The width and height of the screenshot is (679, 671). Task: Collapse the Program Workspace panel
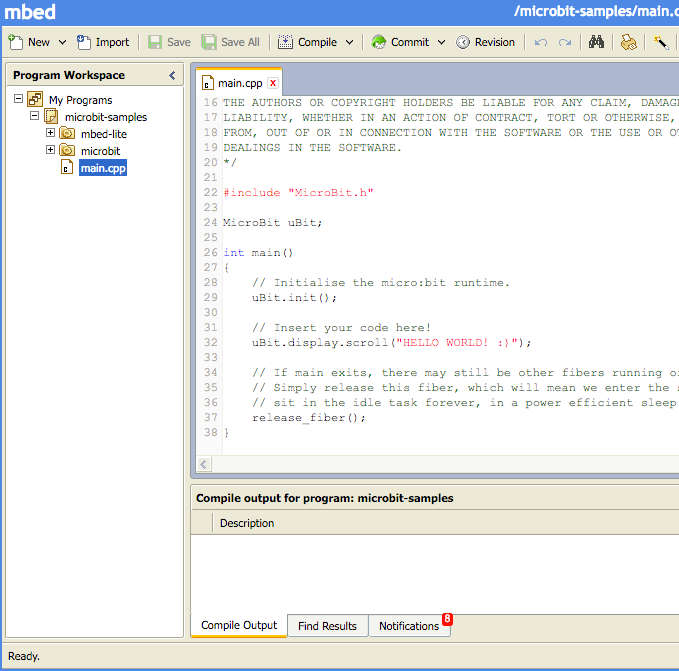tap(172, 75)
